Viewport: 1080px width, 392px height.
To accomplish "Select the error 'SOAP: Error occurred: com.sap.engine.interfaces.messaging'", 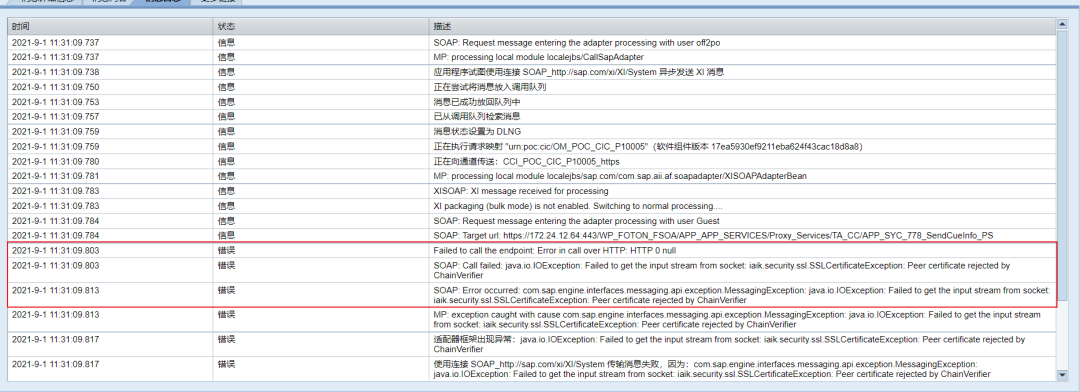I will [742, 295].
